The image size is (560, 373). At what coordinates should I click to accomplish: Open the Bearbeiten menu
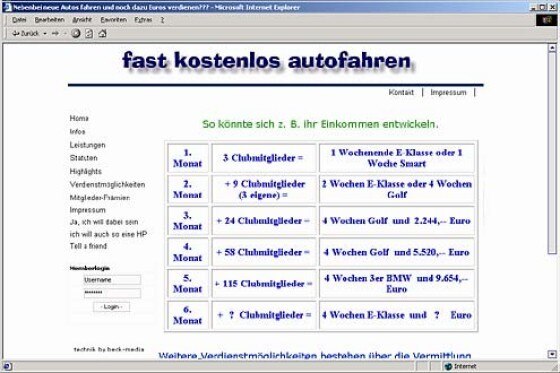[x=49, y=20]
